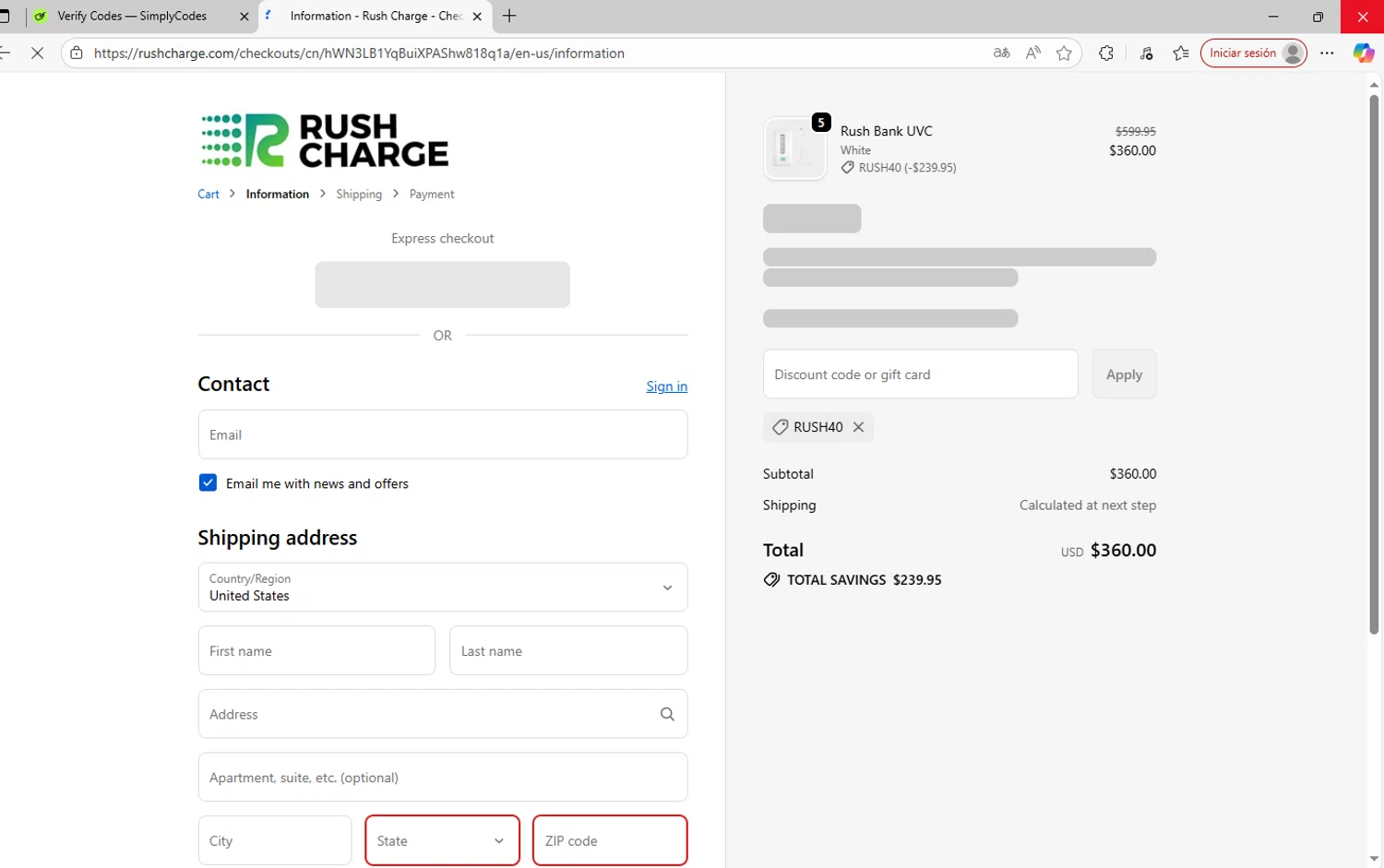Click the TOTAL SAVINGS $239.95 text

pyautogui.click(x=865, y=580)
